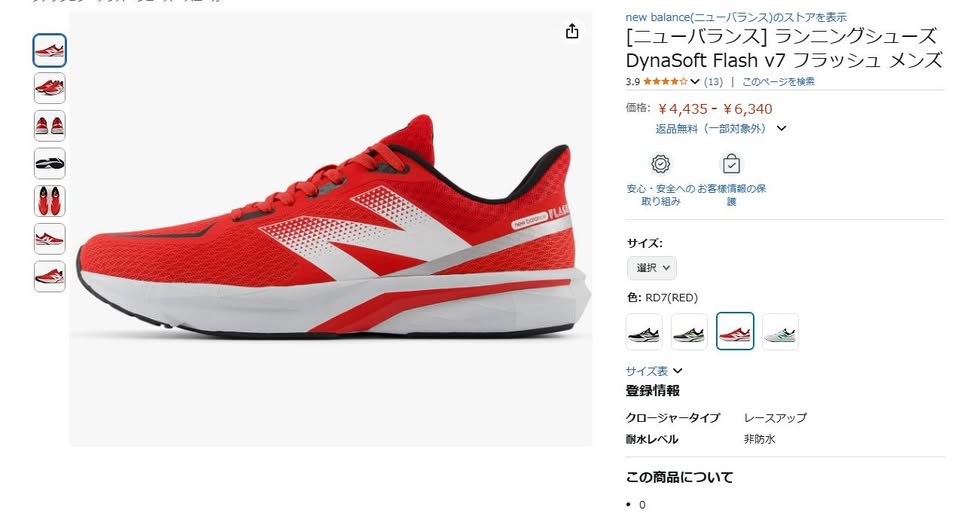View the black outsole thumbnail
This screenshot has height=513, width=960.
(x=50, y=163)
